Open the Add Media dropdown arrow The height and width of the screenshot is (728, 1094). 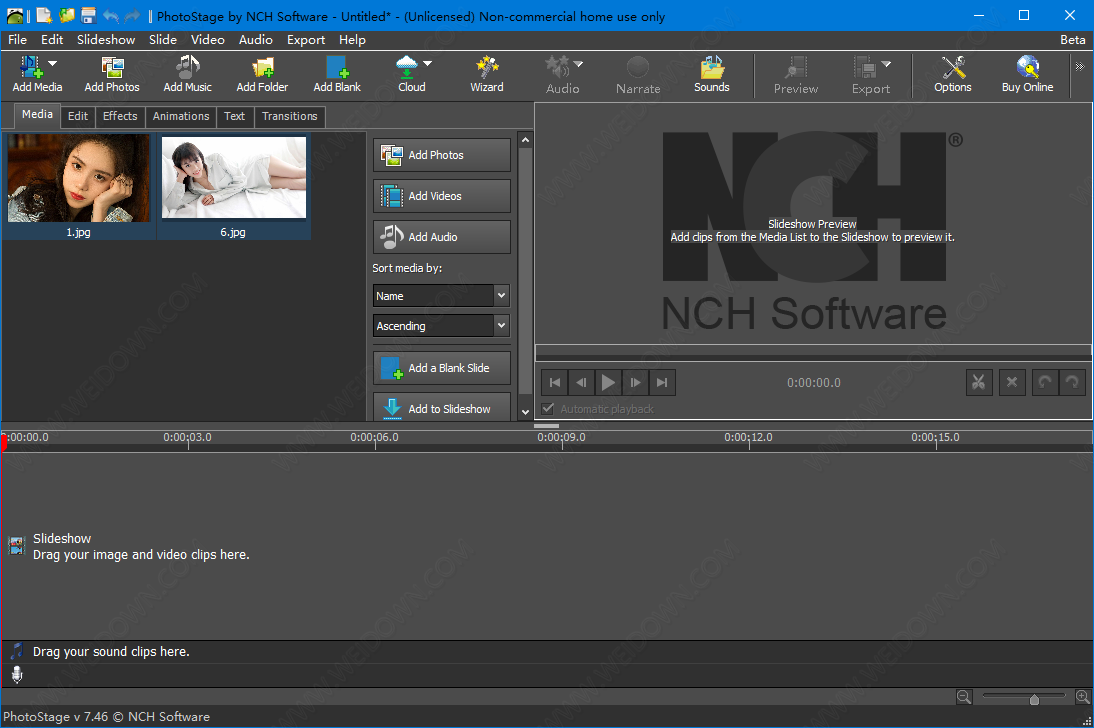click(52, 64)
